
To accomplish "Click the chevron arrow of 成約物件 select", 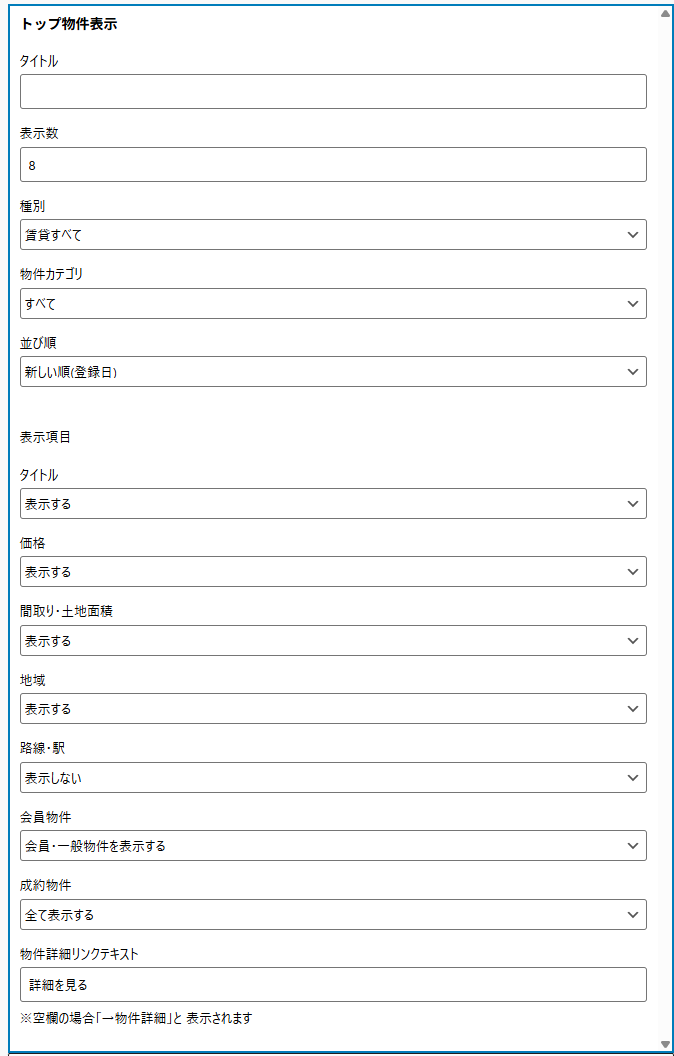I will (632, 915).
